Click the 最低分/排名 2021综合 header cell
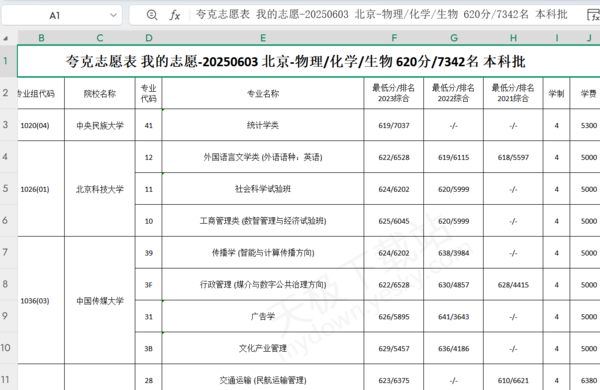 click(514, 93)
